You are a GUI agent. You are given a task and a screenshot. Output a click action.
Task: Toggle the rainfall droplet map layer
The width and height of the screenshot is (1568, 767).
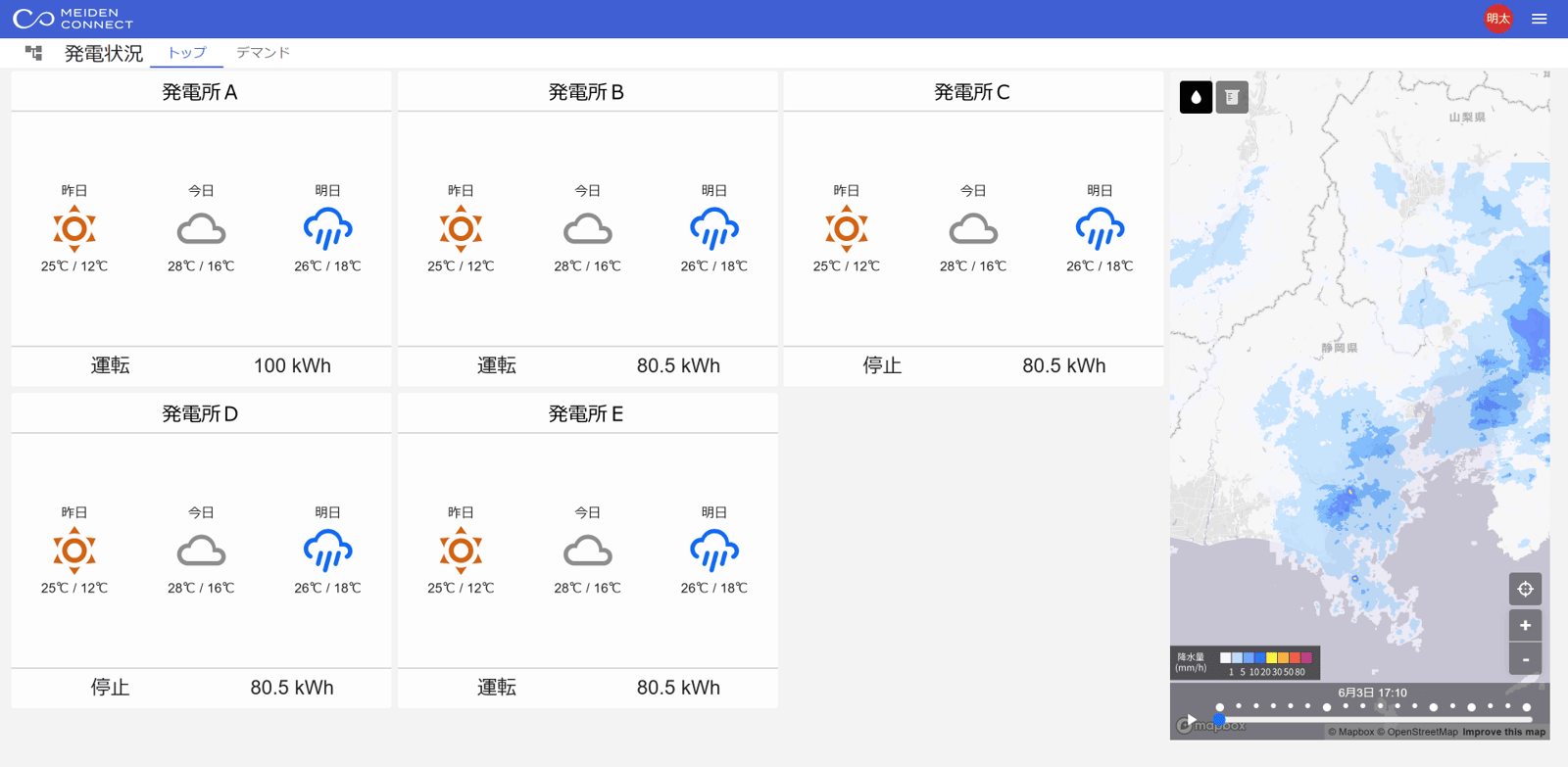pos(1196,97)
